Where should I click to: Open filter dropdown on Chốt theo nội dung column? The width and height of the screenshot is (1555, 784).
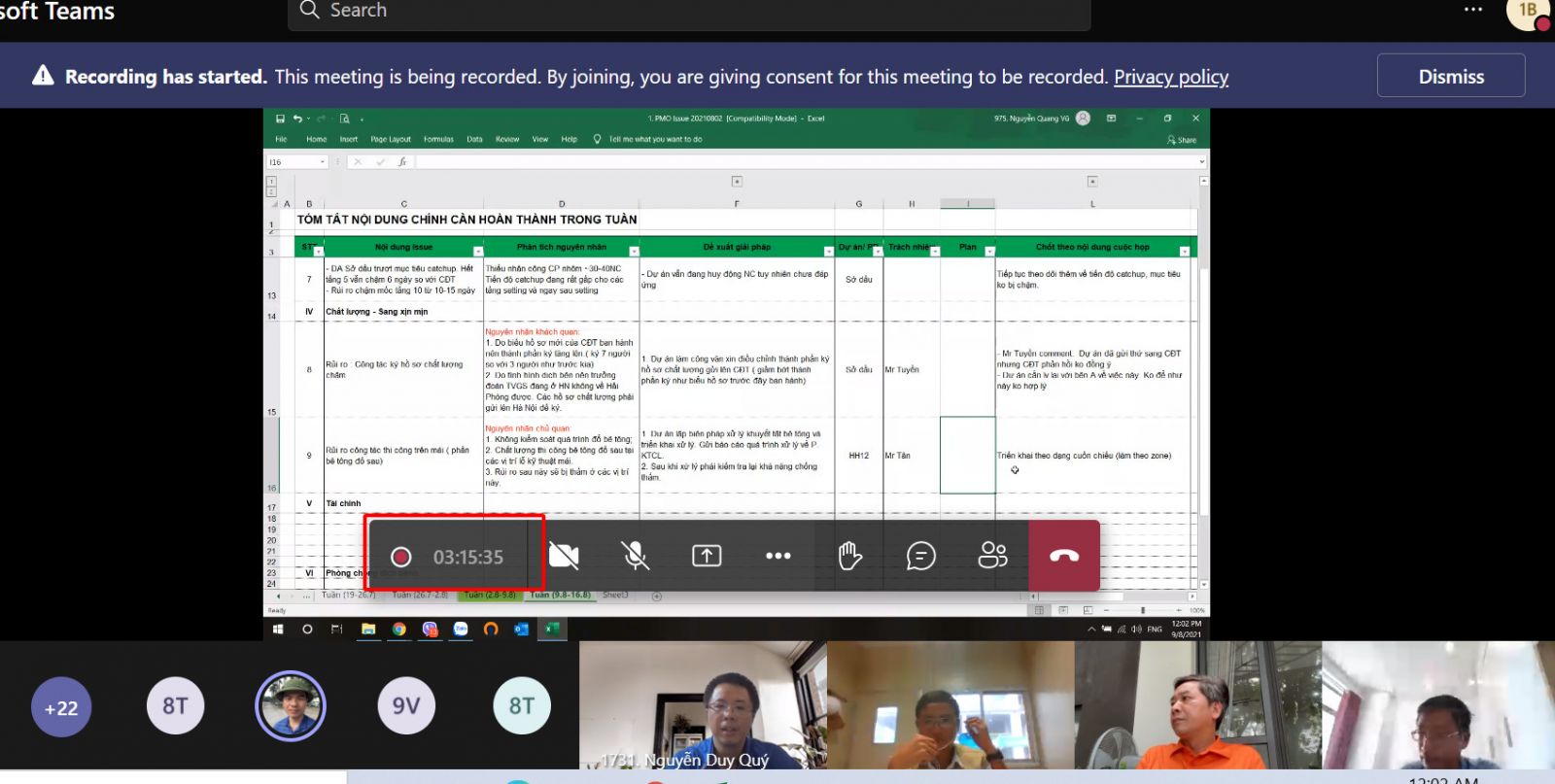1184,252
